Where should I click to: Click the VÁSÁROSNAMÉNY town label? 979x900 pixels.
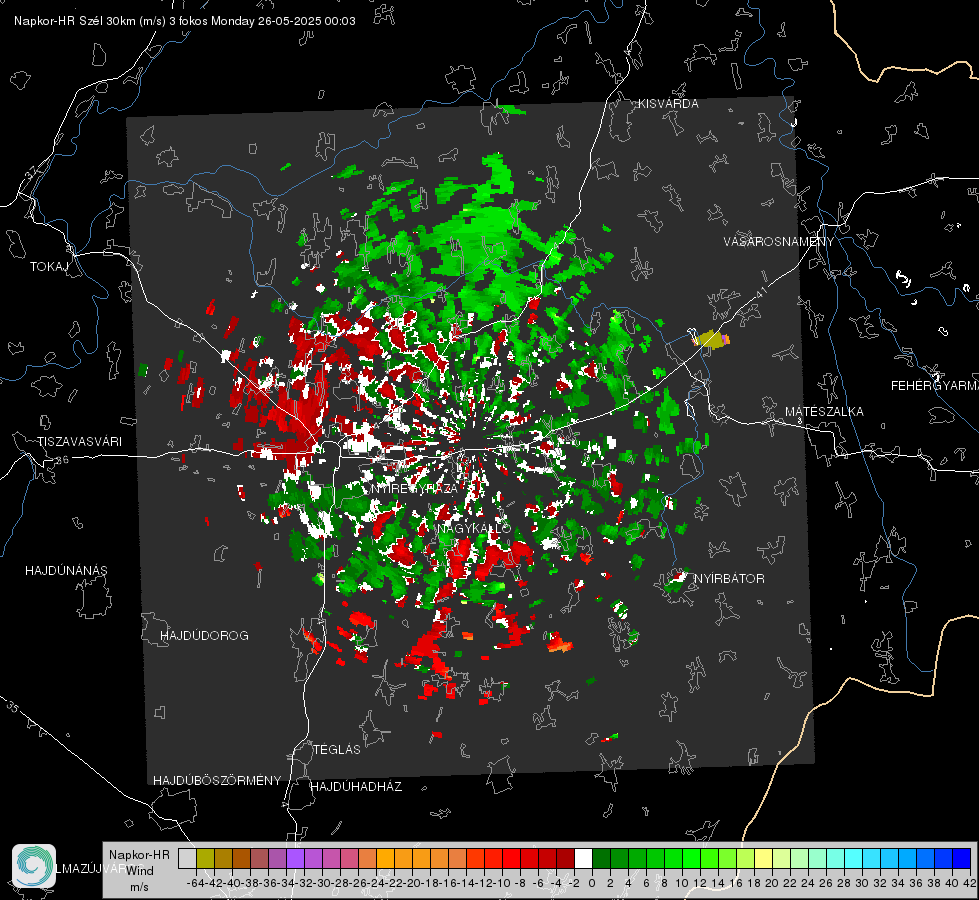(x=779, y=242)
